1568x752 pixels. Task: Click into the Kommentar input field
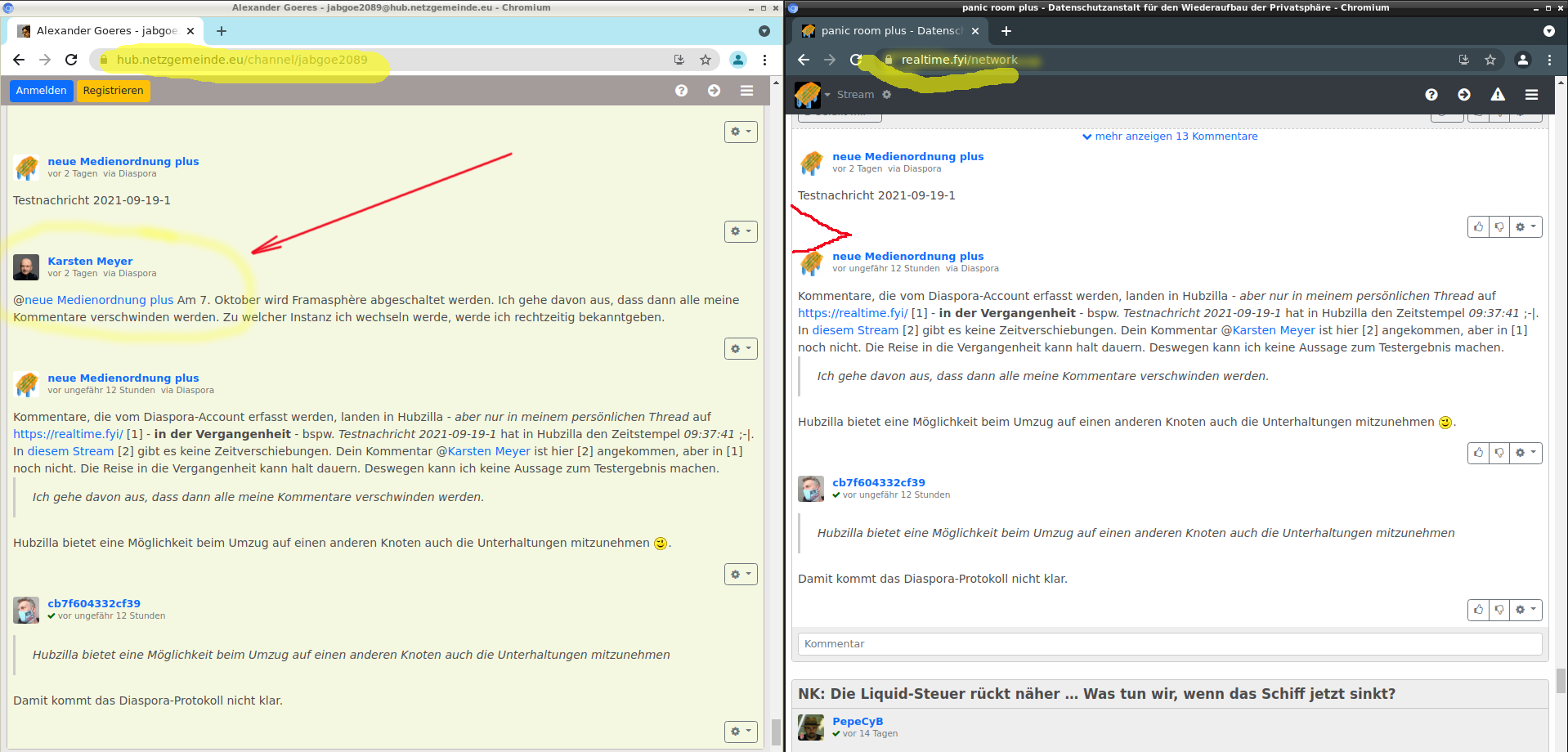tap(1169, 644)
